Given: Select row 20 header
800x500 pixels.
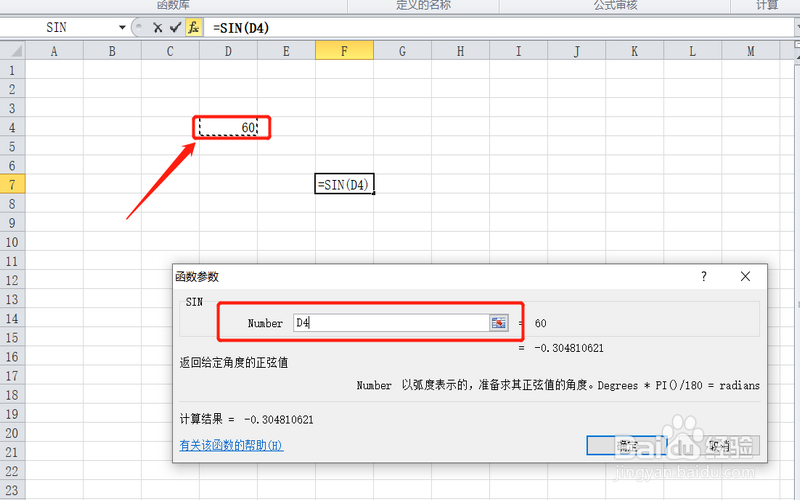Looking at the screenshot, I should coord(12,433).
